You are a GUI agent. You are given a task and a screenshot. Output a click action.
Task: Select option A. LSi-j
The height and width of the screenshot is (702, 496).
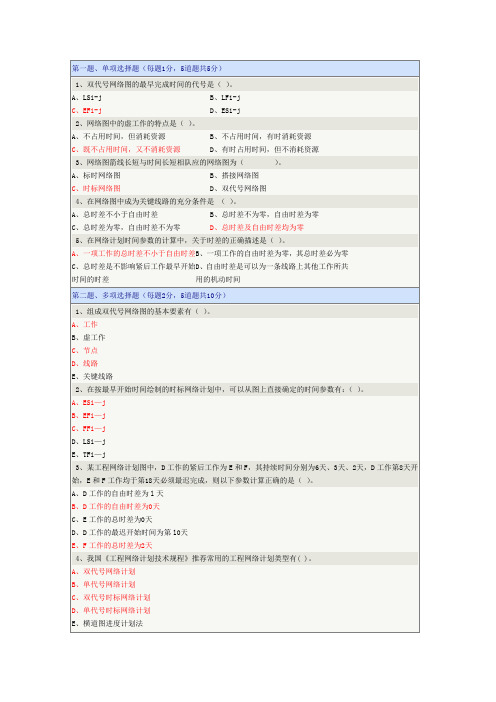pyautogui.click(x=87, y=97)
